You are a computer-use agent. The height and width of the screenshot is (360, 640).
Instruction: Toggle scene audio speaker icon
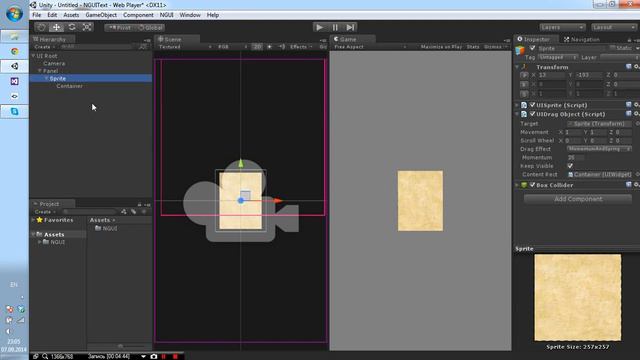(282, 47)
